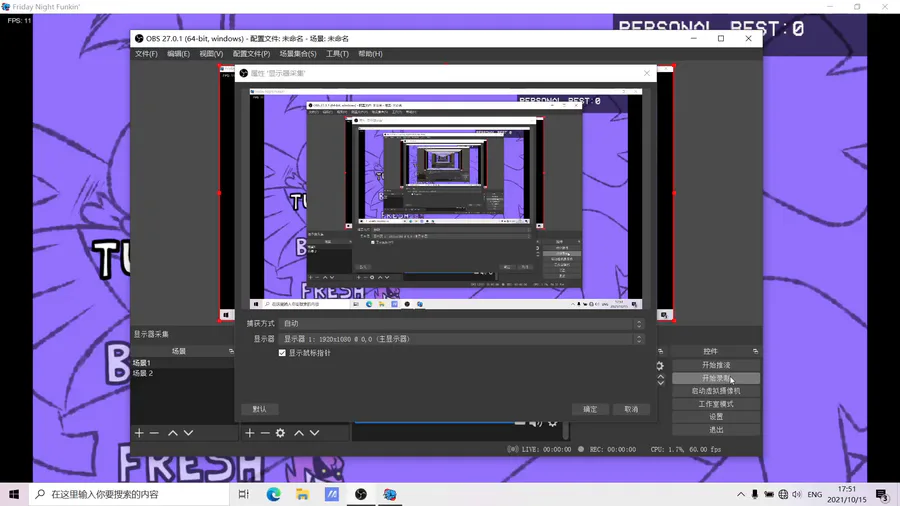The height and width of the screenshot is (506, 900).
Task: Pop out the 场景 dock panel
Action: 231,351
